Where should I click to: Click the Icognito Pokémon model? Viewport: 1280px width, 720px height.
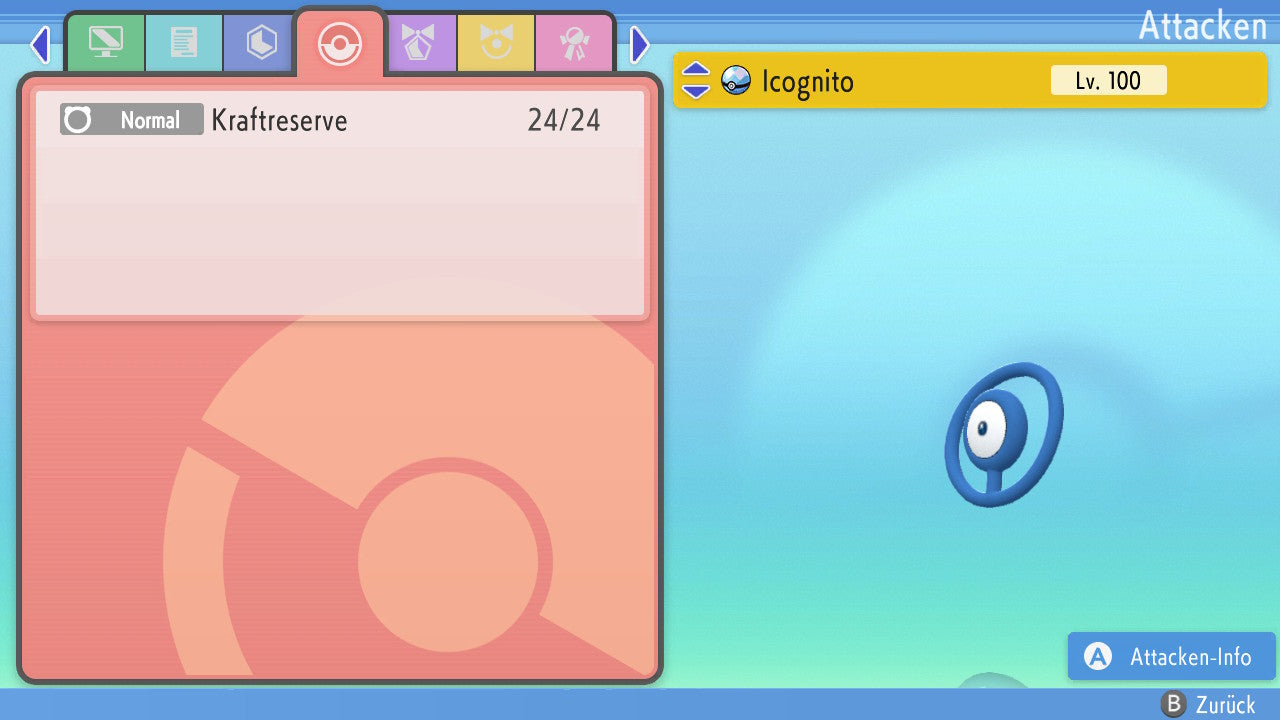(1001, 434)
